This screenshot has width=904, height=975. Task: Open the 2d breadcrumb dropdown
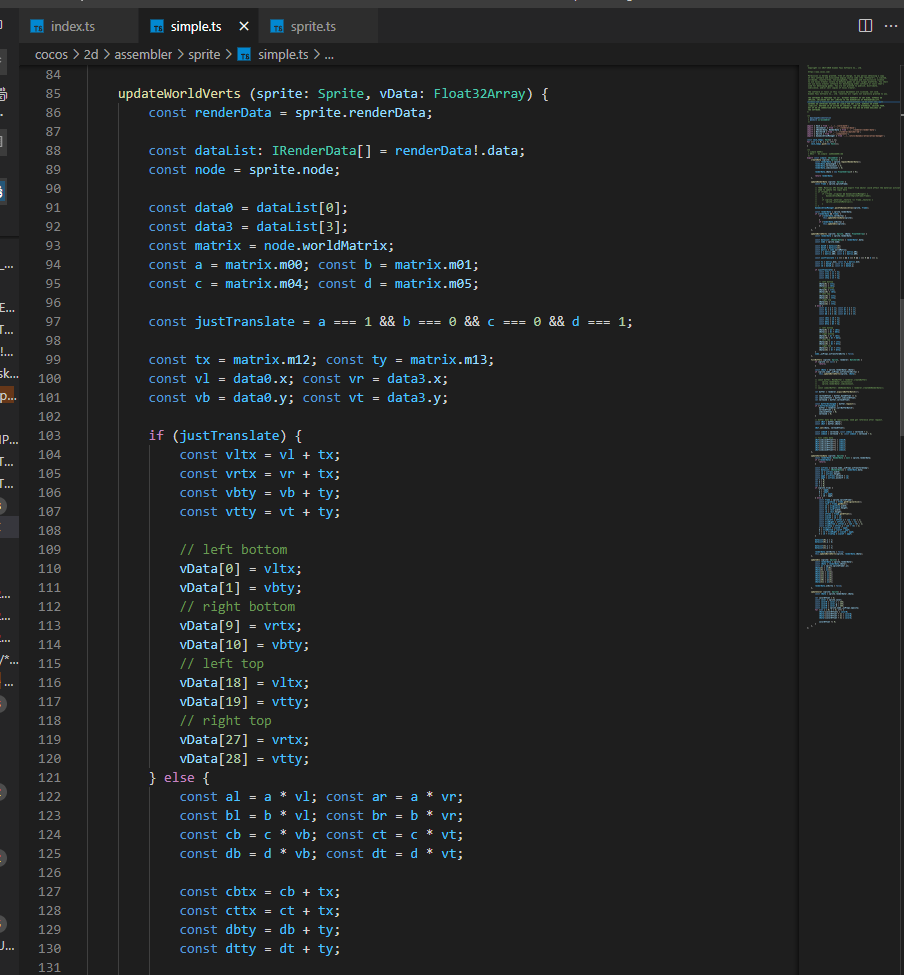(91, 54)
